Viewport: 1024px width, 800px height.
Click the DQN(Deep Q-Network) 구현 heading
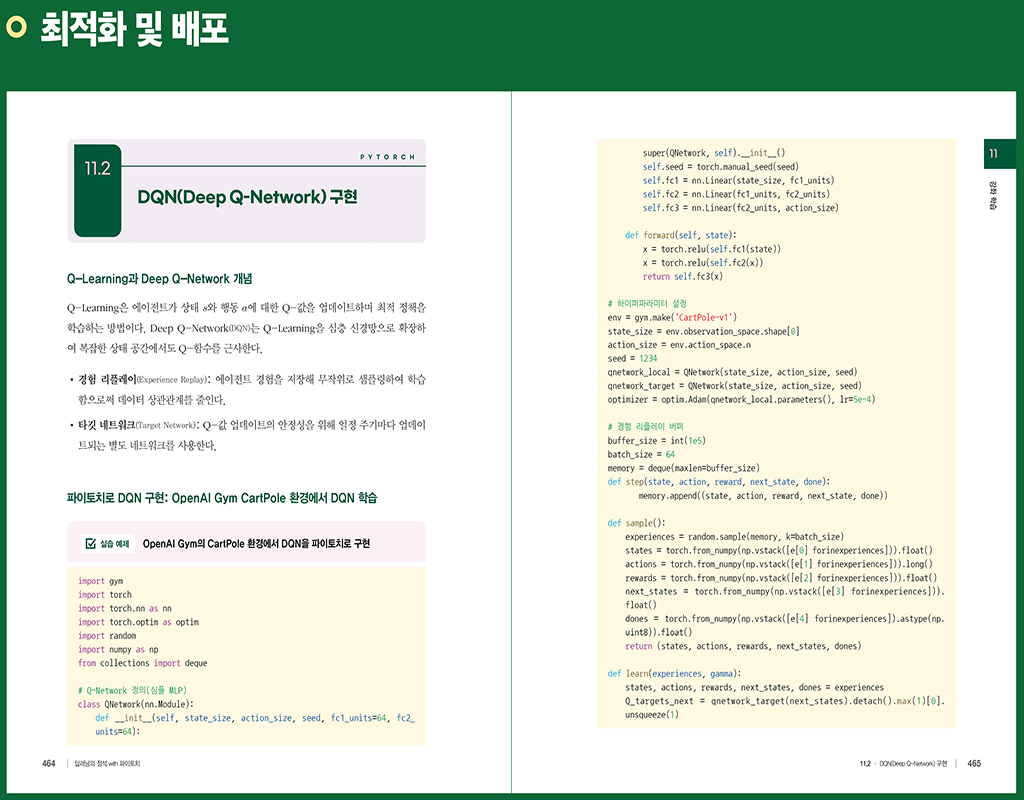coord(247,197)
